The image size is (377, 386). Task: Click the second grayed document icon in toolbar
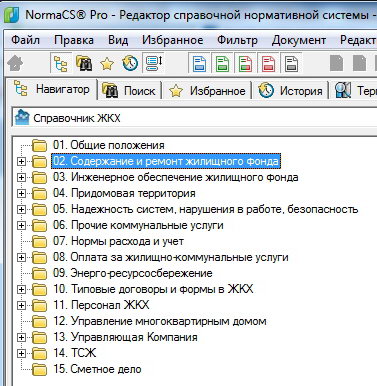(359, 63)
